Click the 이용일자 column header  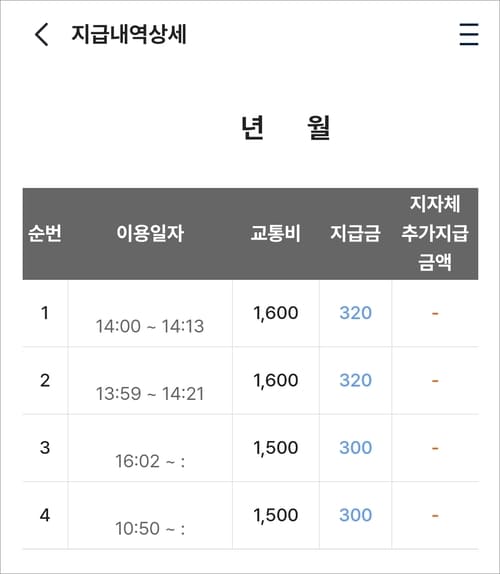150,233
